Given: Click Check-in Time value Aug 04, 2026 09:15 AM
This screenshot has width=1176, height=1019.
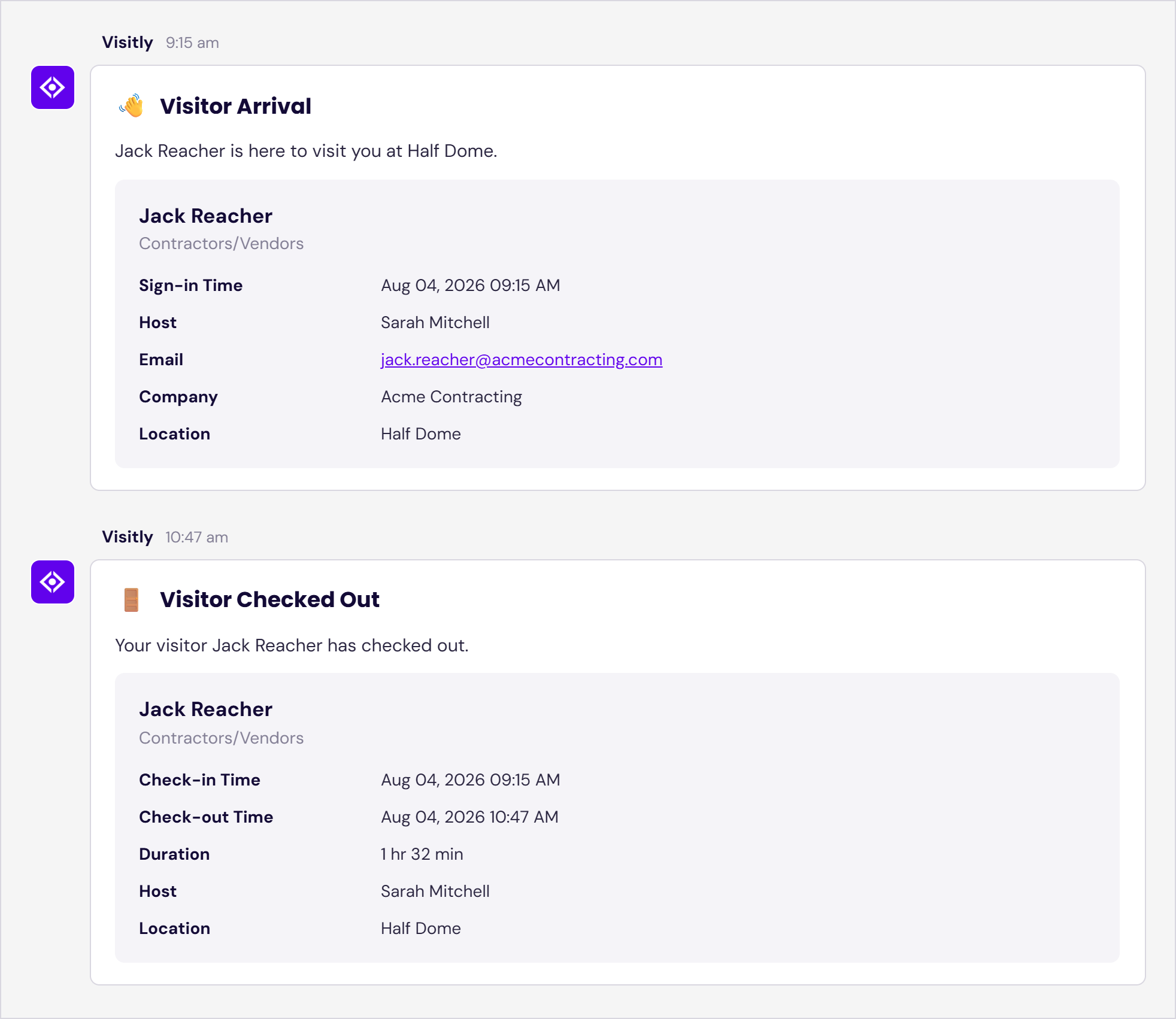Looking at the screenshot, I should pos(471,780).
